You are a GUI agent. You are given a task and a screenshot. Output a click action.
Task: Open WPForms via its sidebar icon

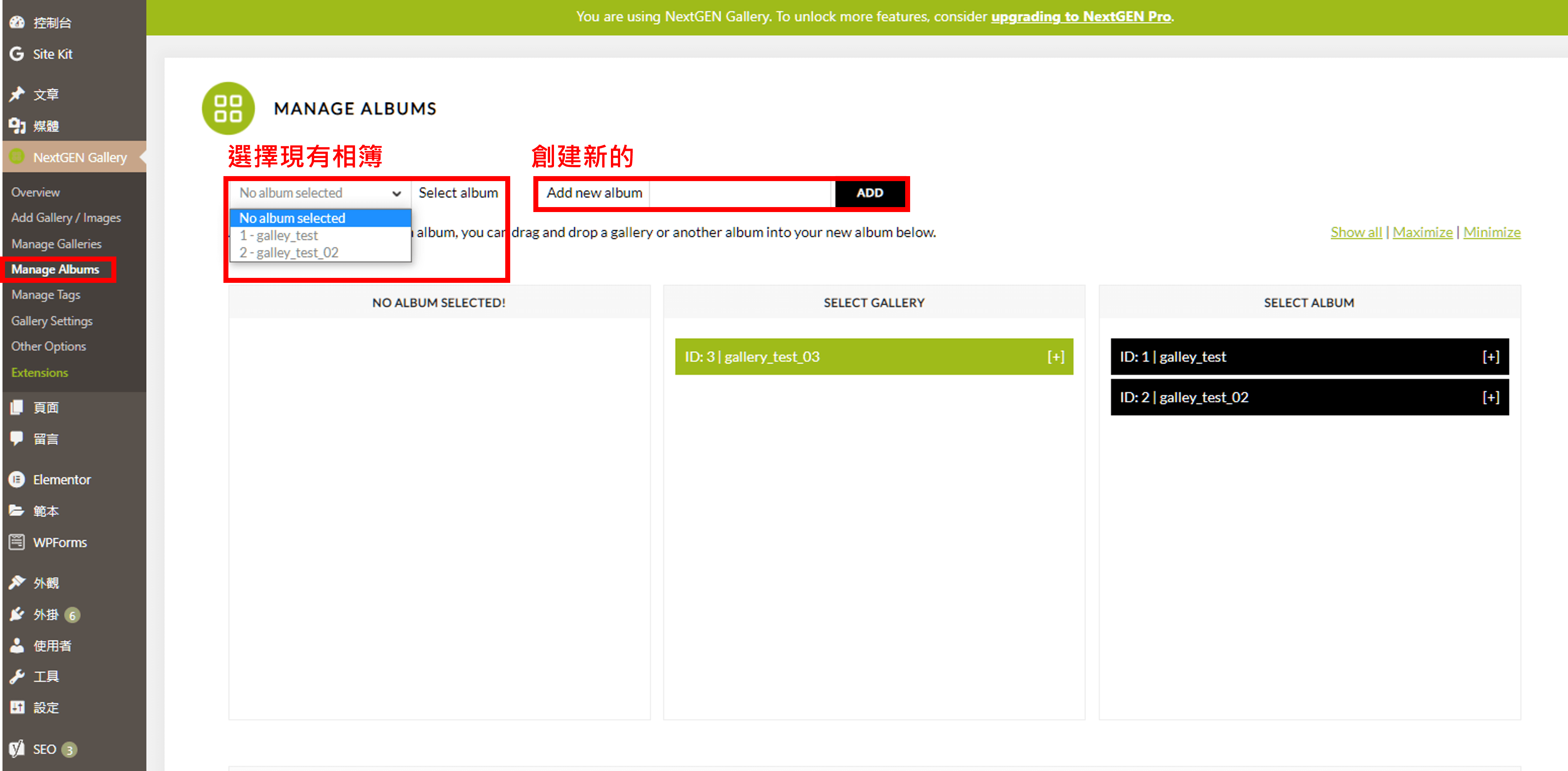pyautogui.click(x=17, y=542)
